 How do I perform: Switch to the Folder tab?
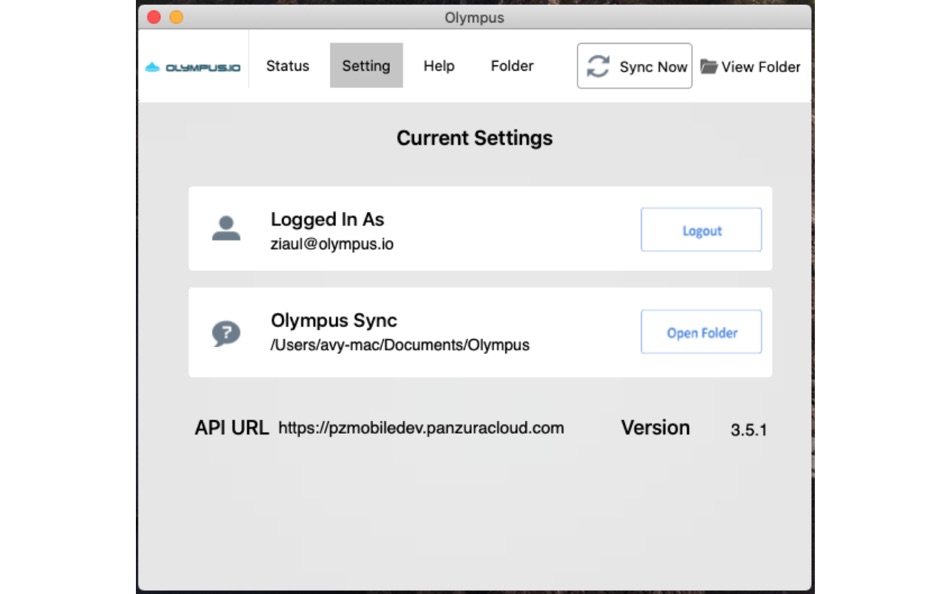coord(512,65)
